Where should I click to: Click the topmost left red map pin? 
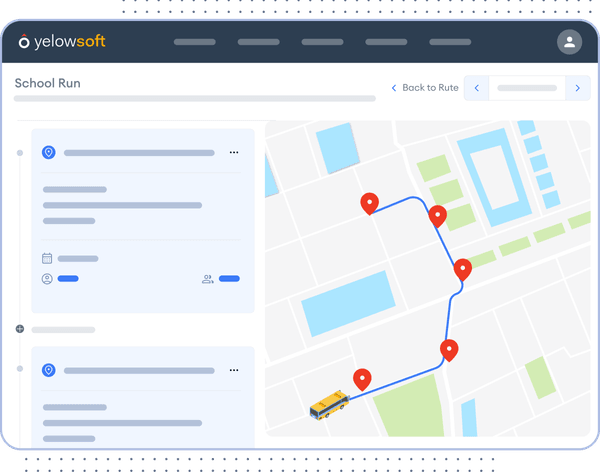tap(370, 203)
